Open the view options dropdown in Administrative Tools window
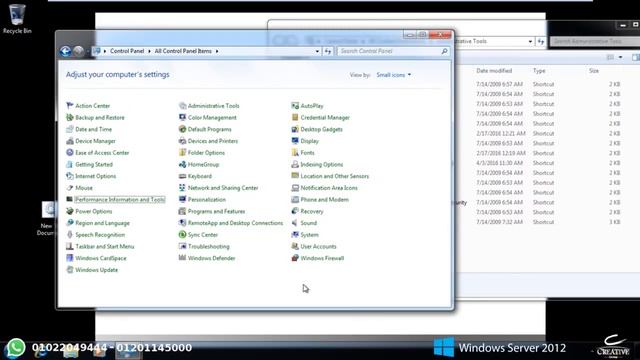The height and width of the screenshot is (360, 640). click(x=620, y=58)
